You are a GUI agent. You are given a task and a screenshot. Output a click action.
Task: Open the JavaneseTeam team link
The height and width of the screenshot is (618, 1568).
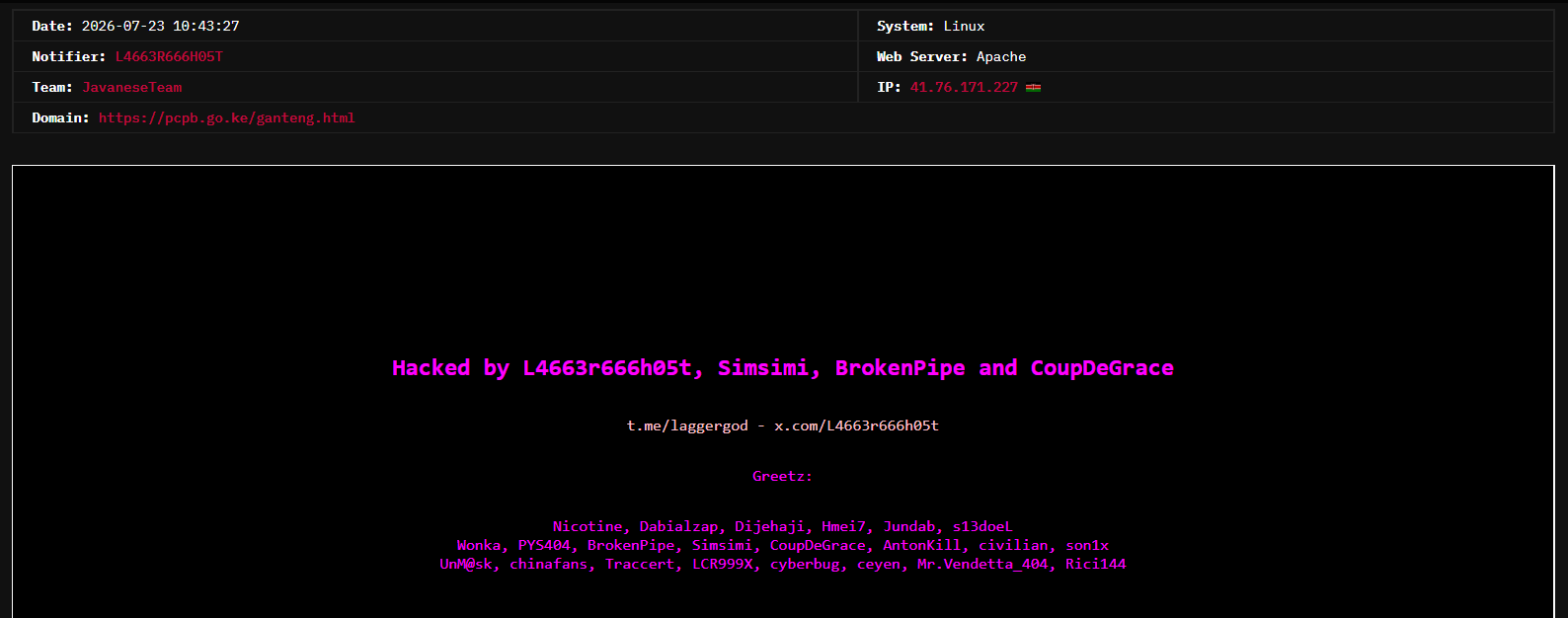click(132, 88)
